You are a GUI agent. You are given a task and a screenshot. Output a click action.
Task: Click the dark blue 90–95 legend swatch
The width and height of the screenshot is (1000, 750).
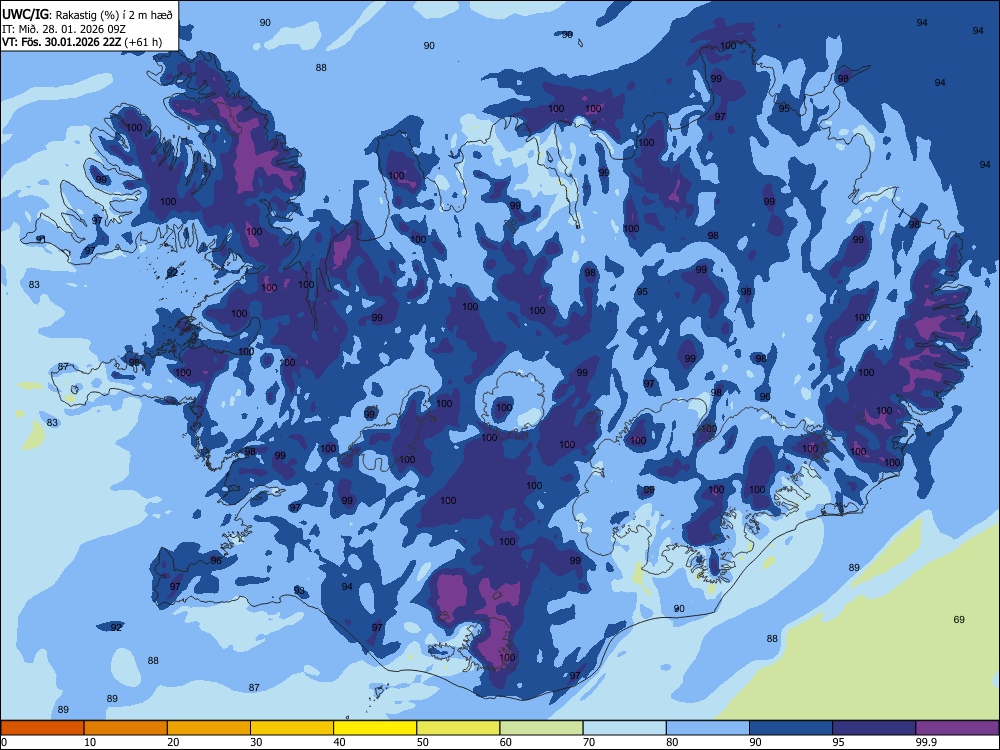point(791,728)
